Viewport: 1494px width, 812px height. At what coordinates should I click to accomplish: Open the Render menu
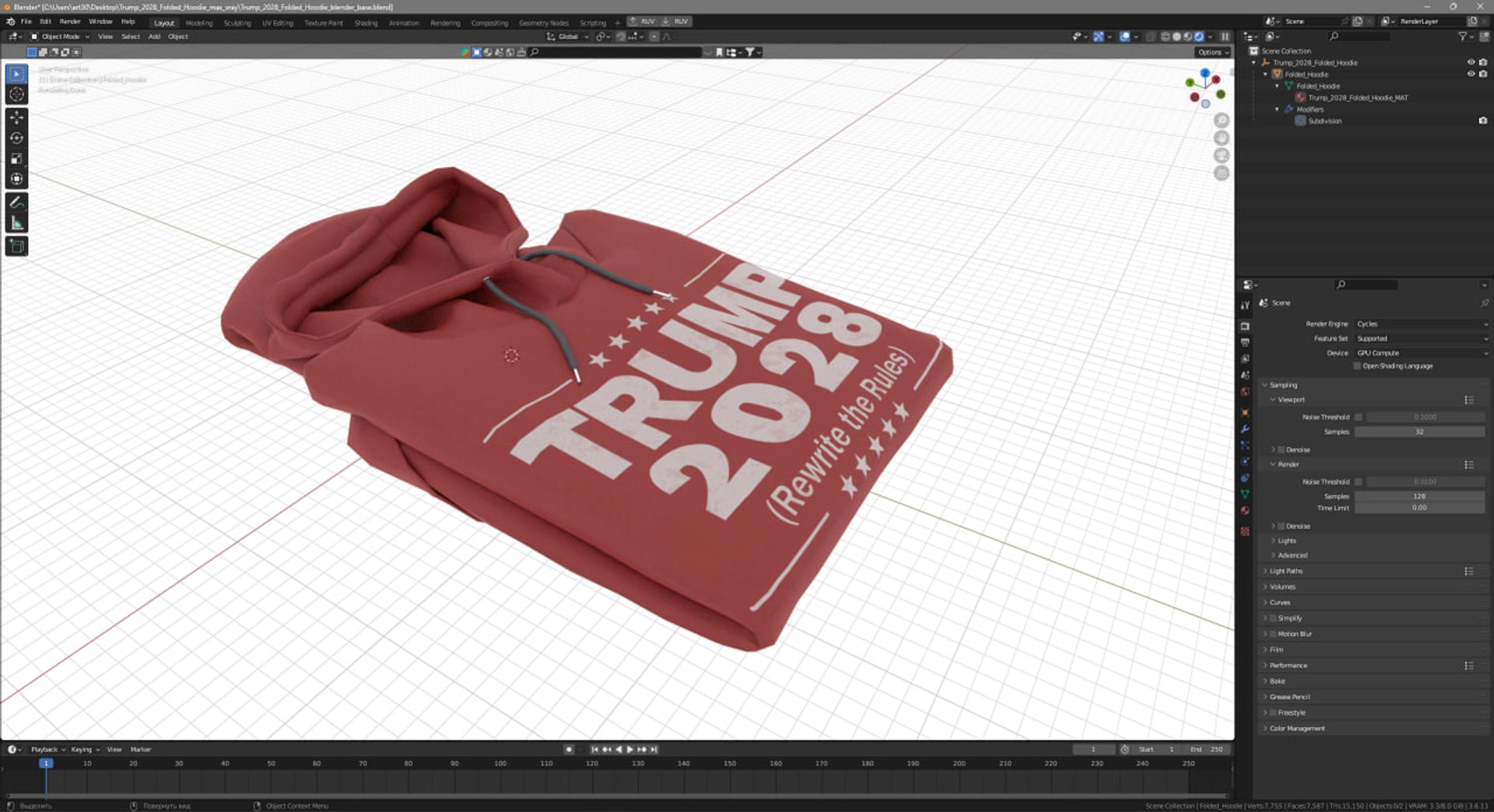(70, 22)
